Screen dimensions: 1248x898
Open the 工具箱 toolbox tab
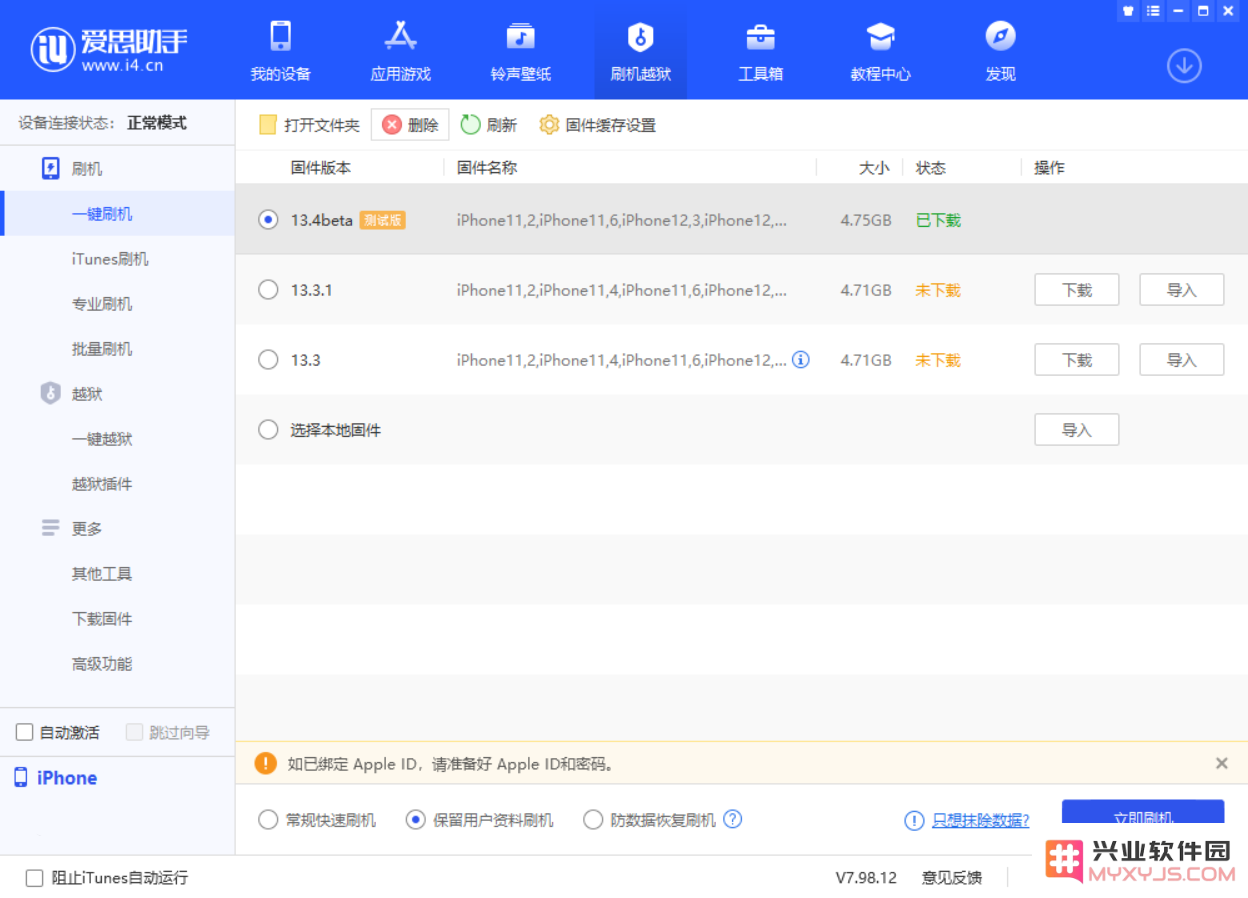tap(760, 51)
